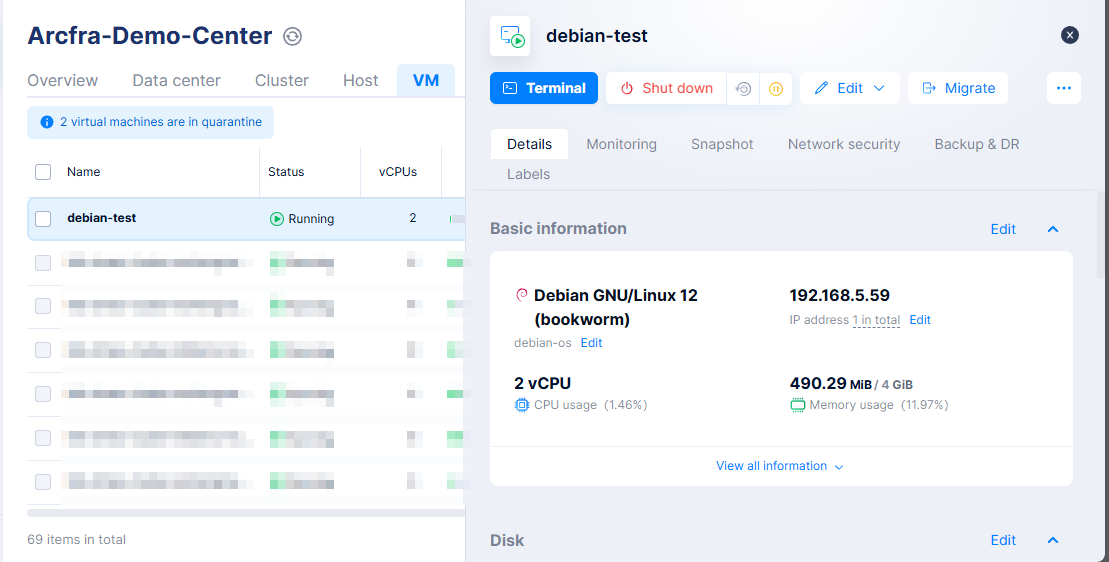The height and width of the screenshot is (562, 1109).
Task: Click the reboot icon next to Shut down
Action: point(743,88)
